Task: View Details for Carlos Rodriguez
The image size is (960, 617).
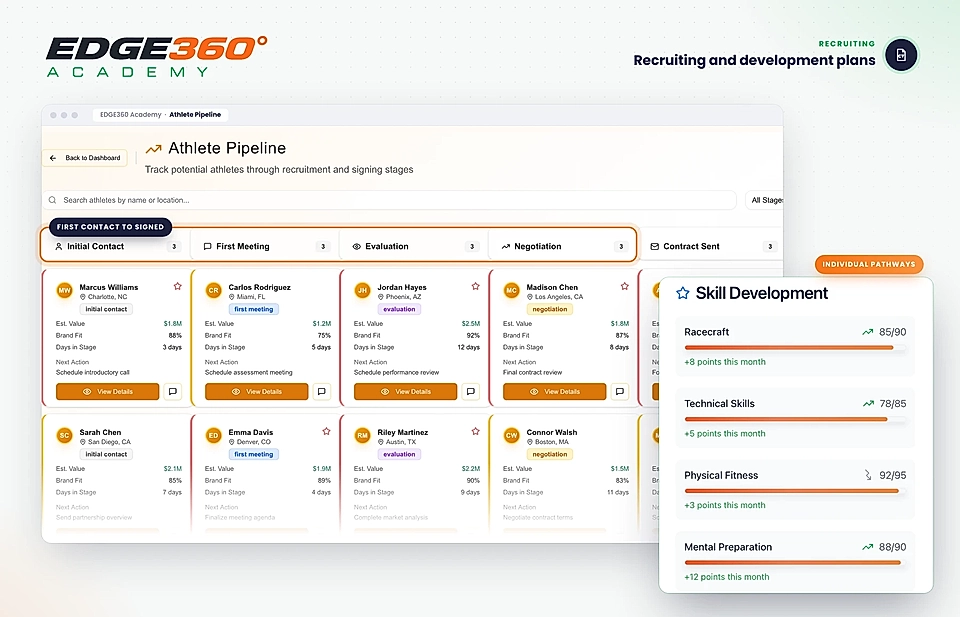Action: tap(257, 392)
